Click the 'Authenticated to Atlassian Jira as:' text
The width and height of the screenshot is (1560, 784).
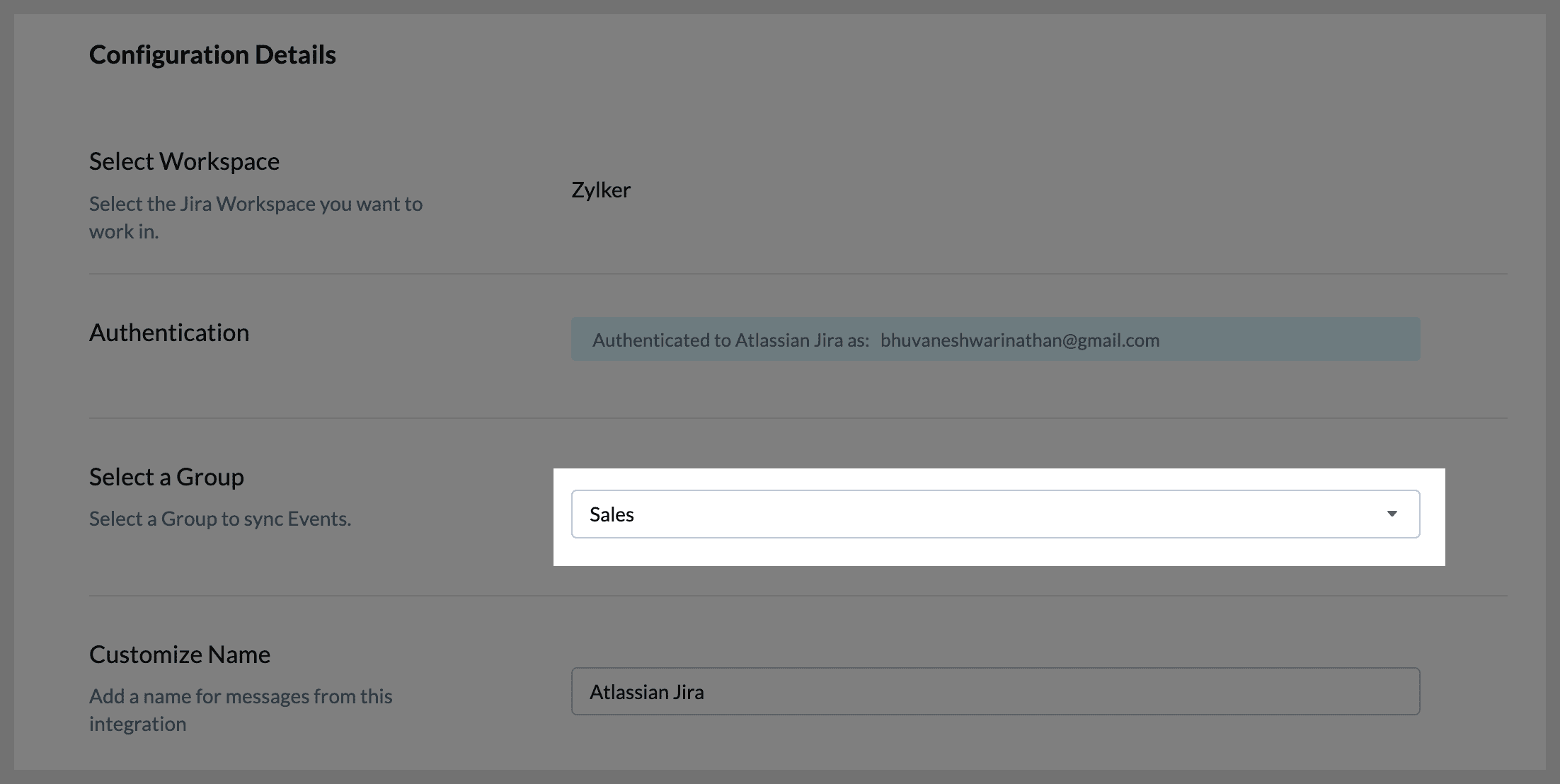coord(730,340)
